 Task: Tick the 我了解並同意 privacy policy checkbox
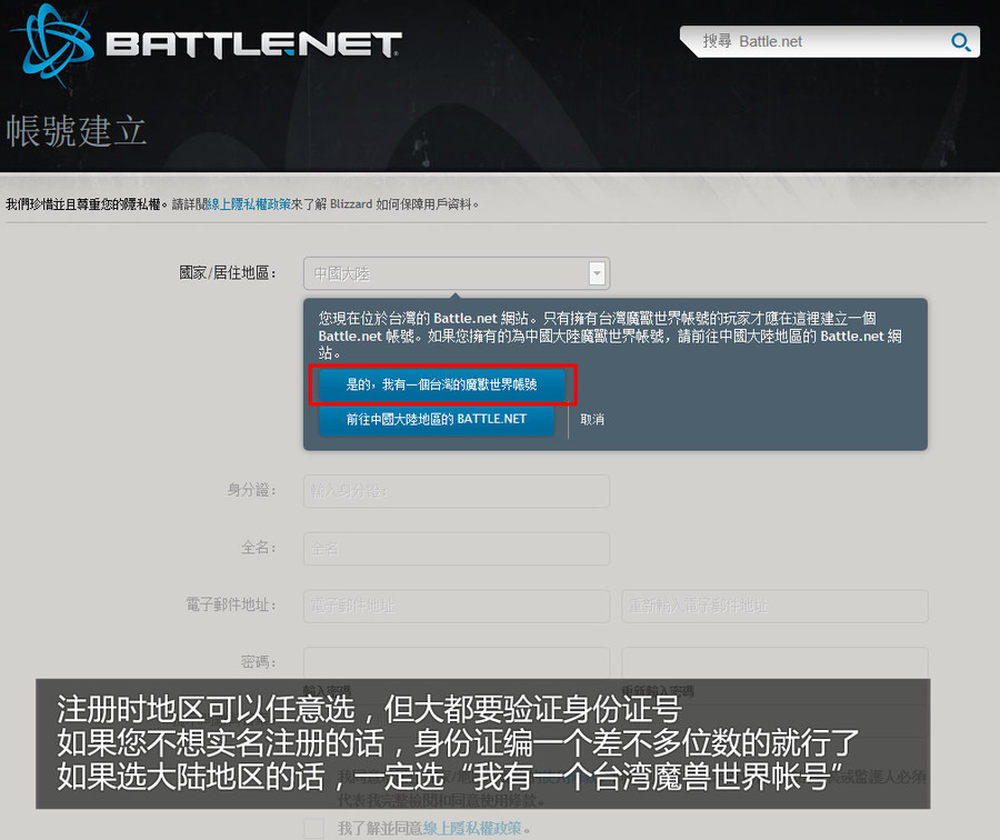(x=314, y=828)
